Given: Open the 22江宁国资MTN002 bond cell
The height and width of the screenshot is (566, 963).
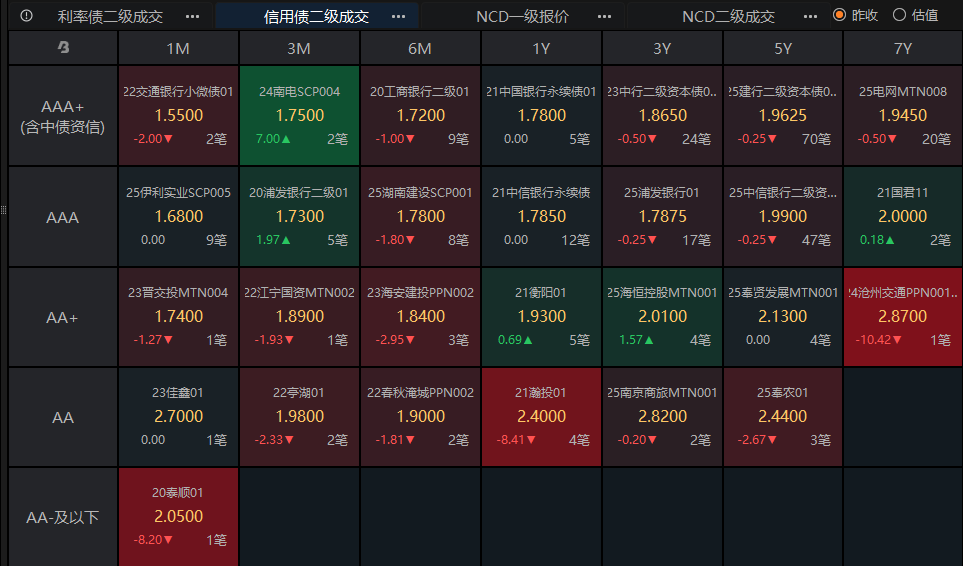Looking at the screenshot, I should (x=299, y=317).
